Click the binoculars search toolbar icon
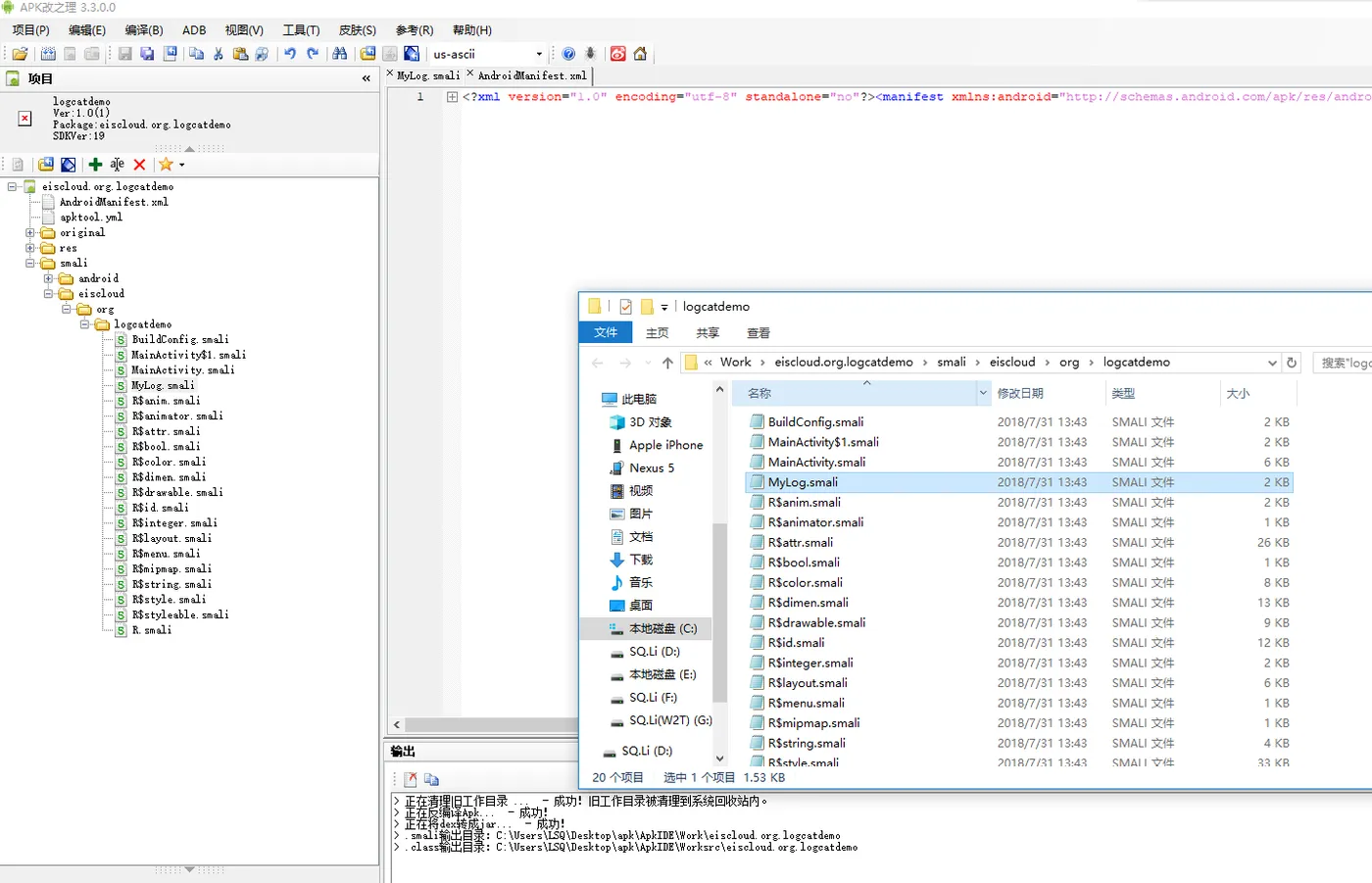The height and width of the screenshot is (883, 1372). pyautogui.click(x=339, y=54)
